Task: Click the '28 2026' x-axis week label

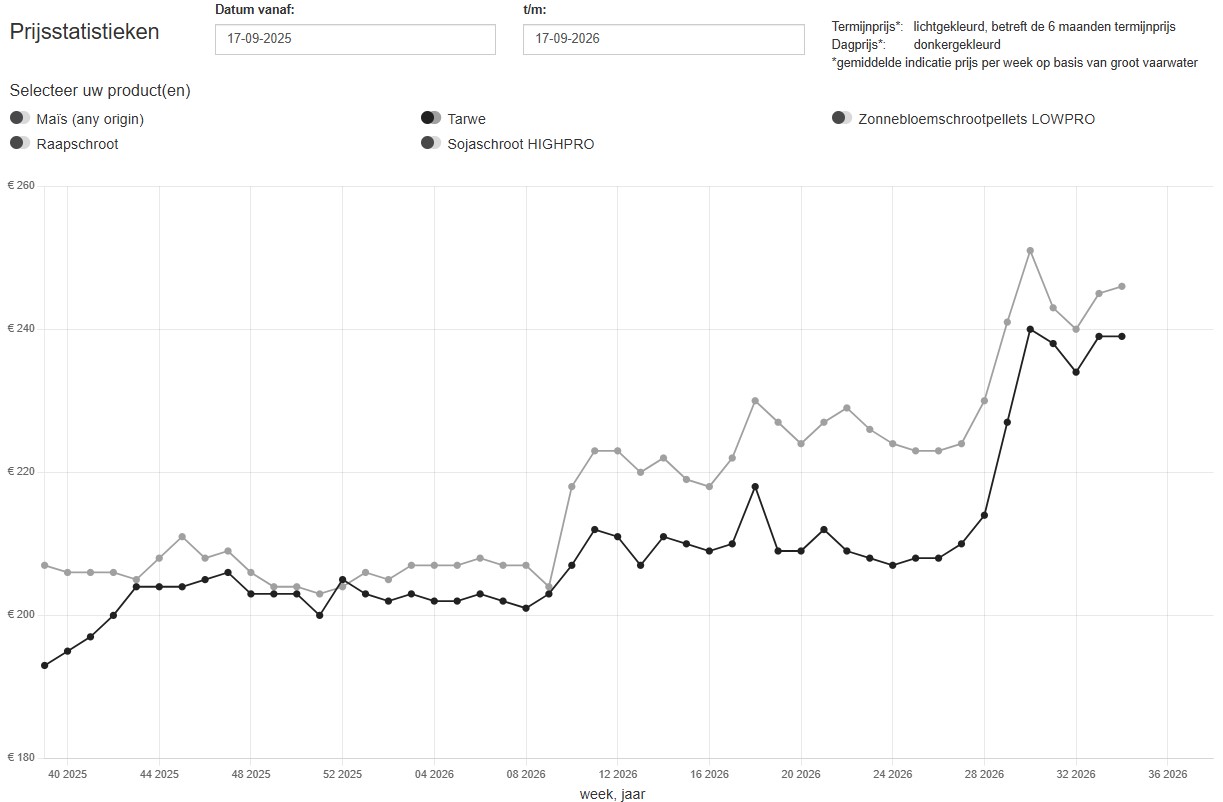Action: coord(984,774)
